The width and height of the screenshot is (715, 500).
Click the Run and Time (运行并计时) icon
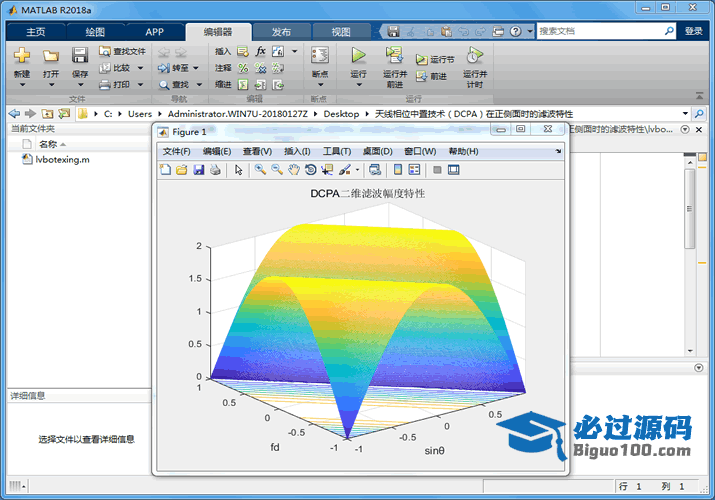click(x=475, y=56)
